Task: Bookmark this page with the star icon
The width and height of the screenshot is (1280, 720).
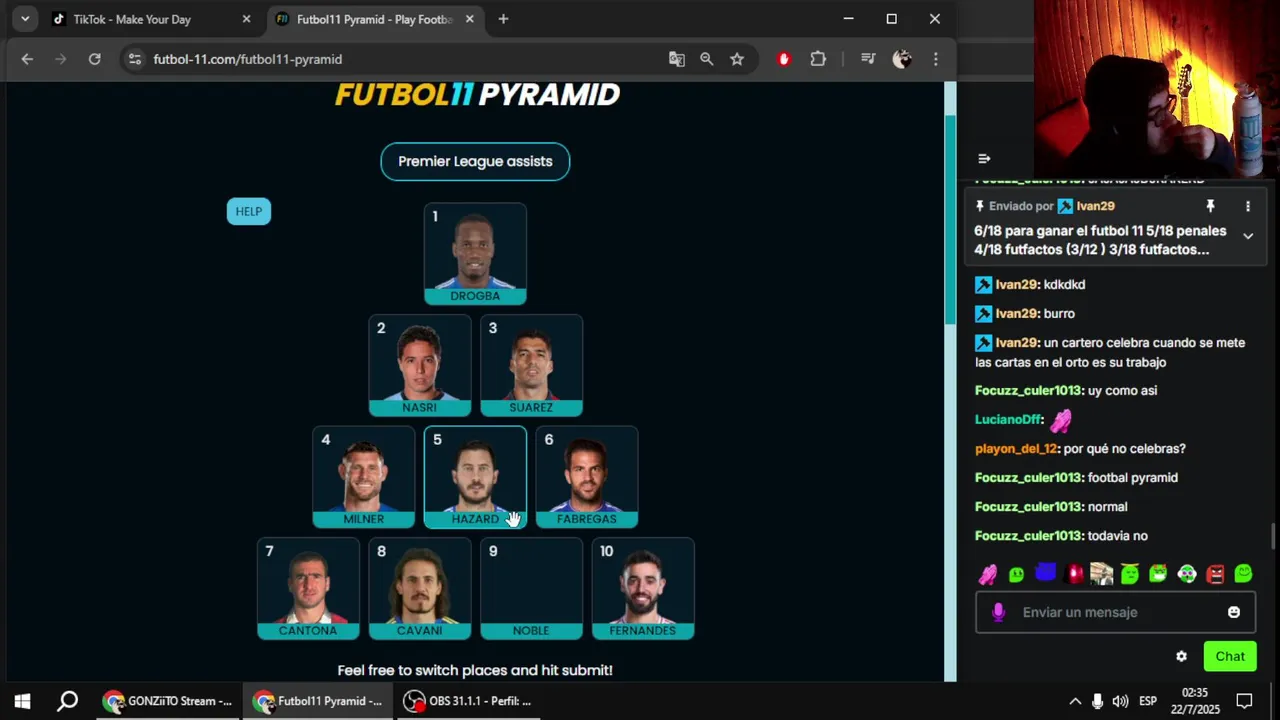Action: [x=737, y=59]
